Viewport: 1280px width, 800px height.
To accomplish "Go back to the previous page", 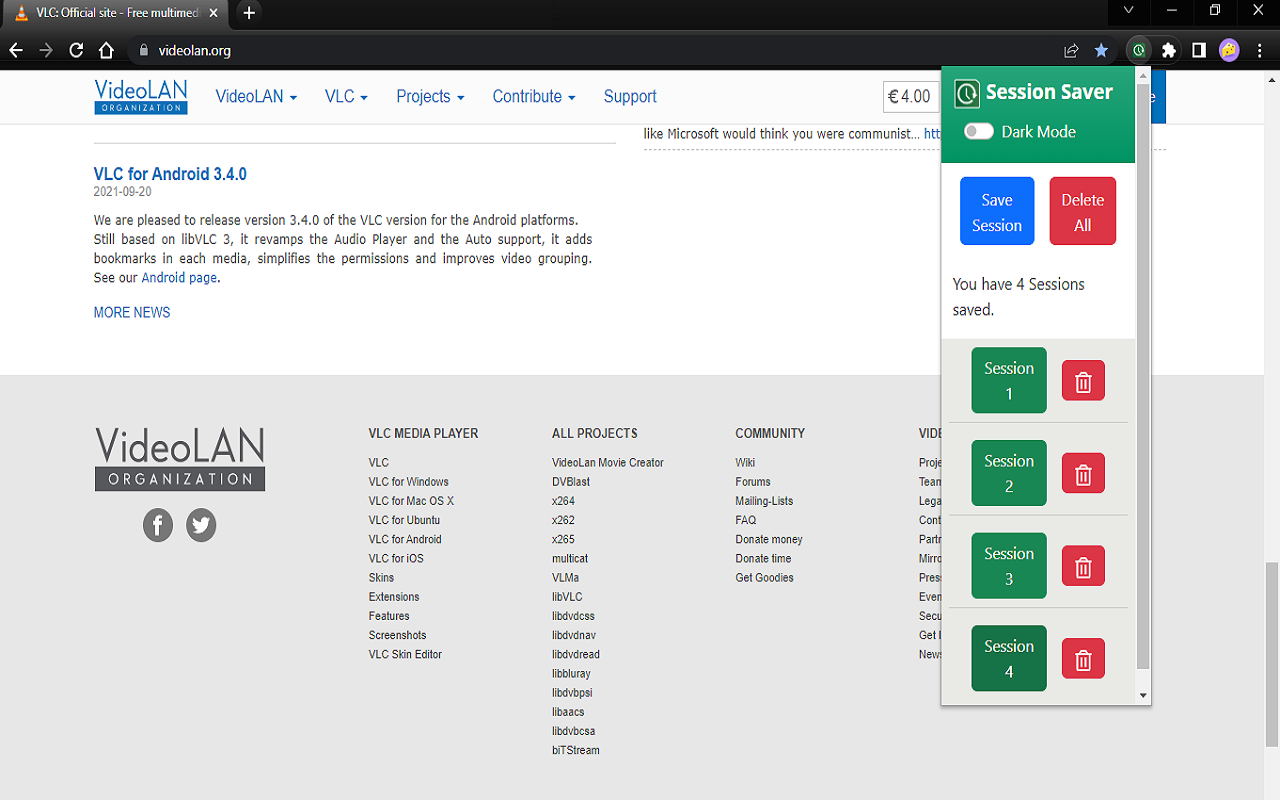I will tap(16, 50).
